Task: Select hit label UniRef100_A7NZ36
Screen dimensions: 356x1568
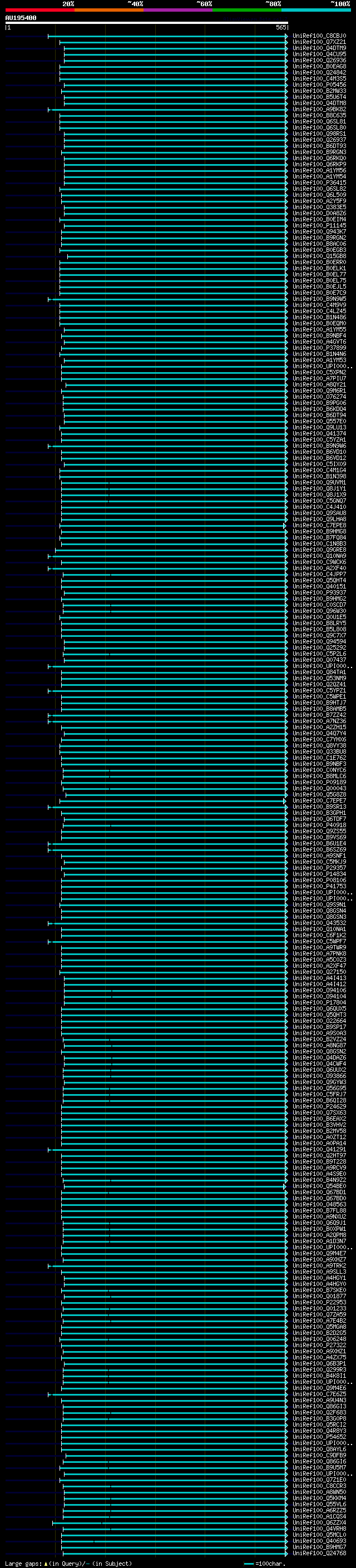Action: pos(319,721)
